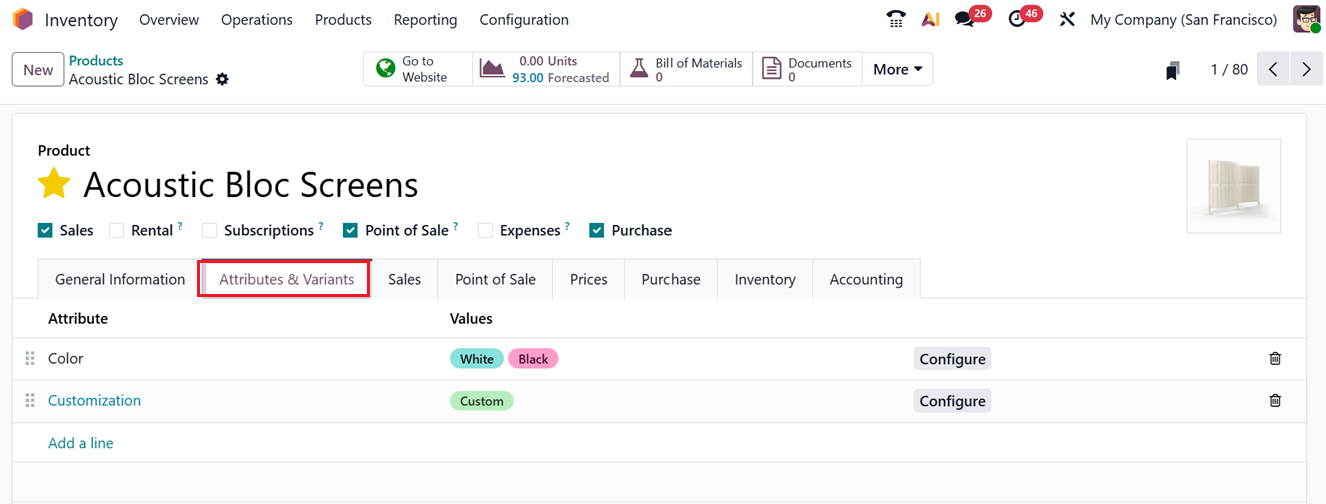The height and width of the screenshot is (504, 1326).
Task: Select the Black color value tag
Action: (x=533, y=359)
